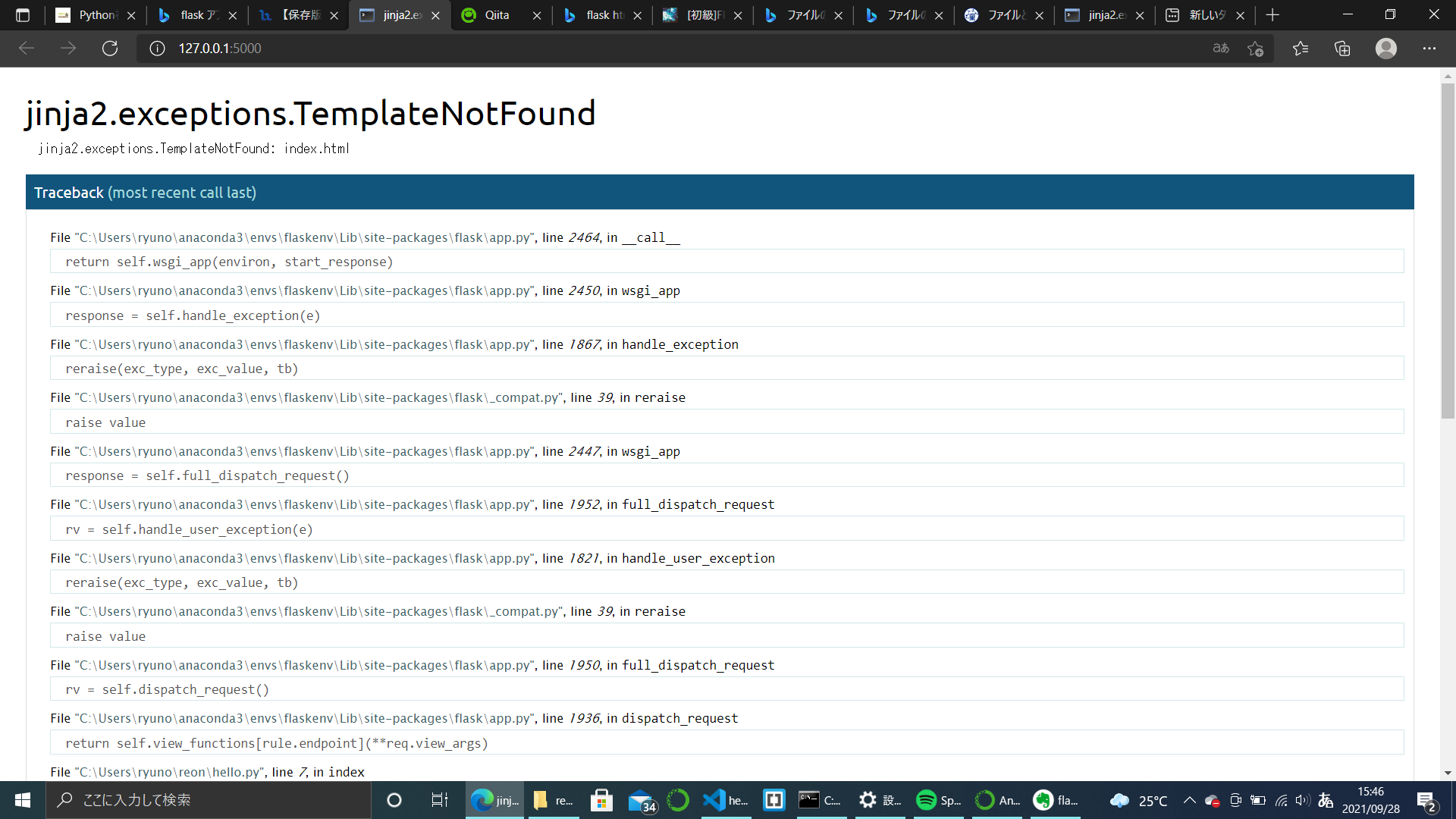1456x819 pixels.
Task: Open a new browser tab
Action: pyautogui.click(x=1272, y=15)
